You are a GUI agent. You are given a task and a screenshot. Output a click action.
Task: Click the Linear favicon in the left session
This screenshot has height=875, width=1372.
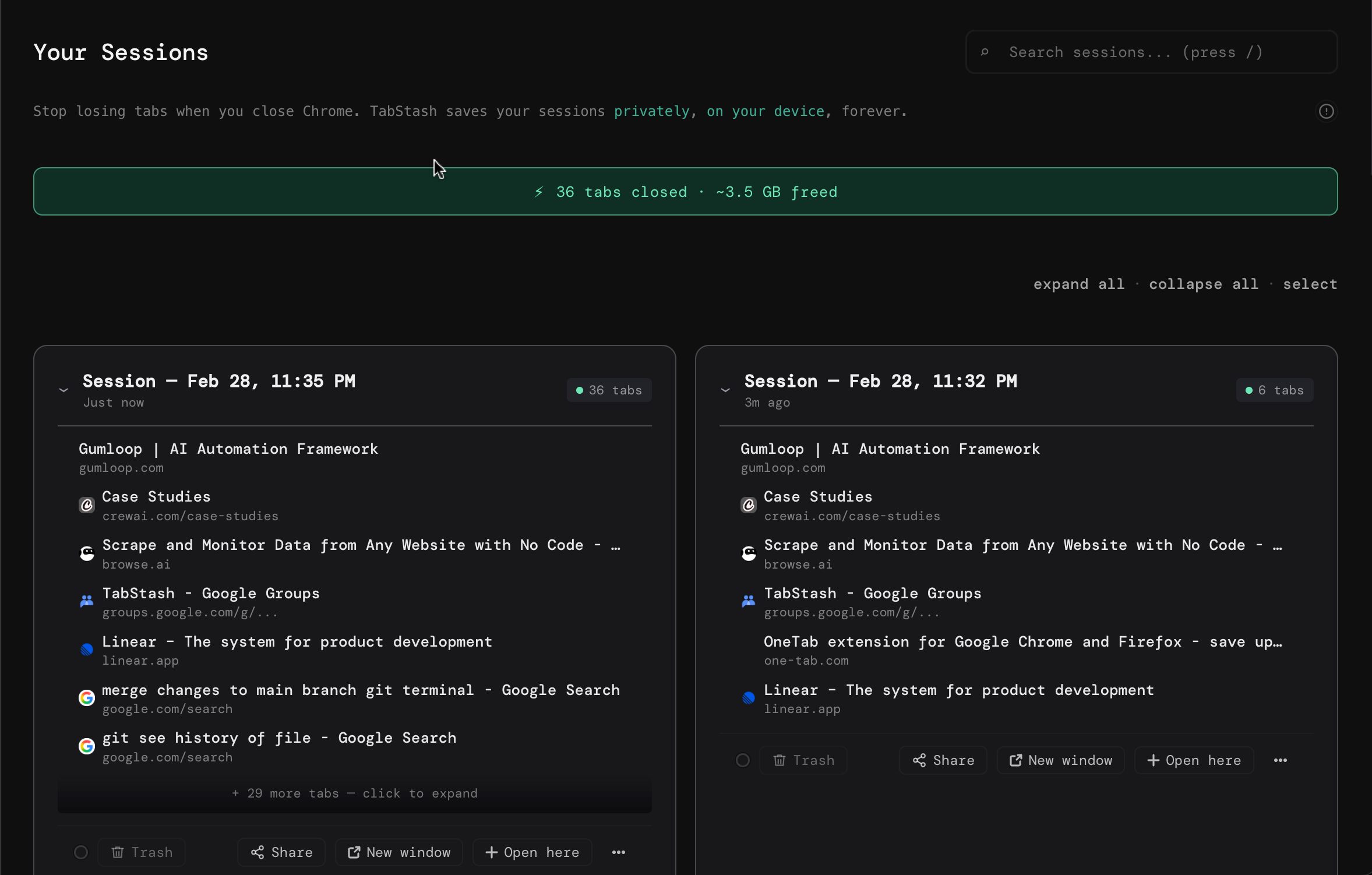(86, 650)
